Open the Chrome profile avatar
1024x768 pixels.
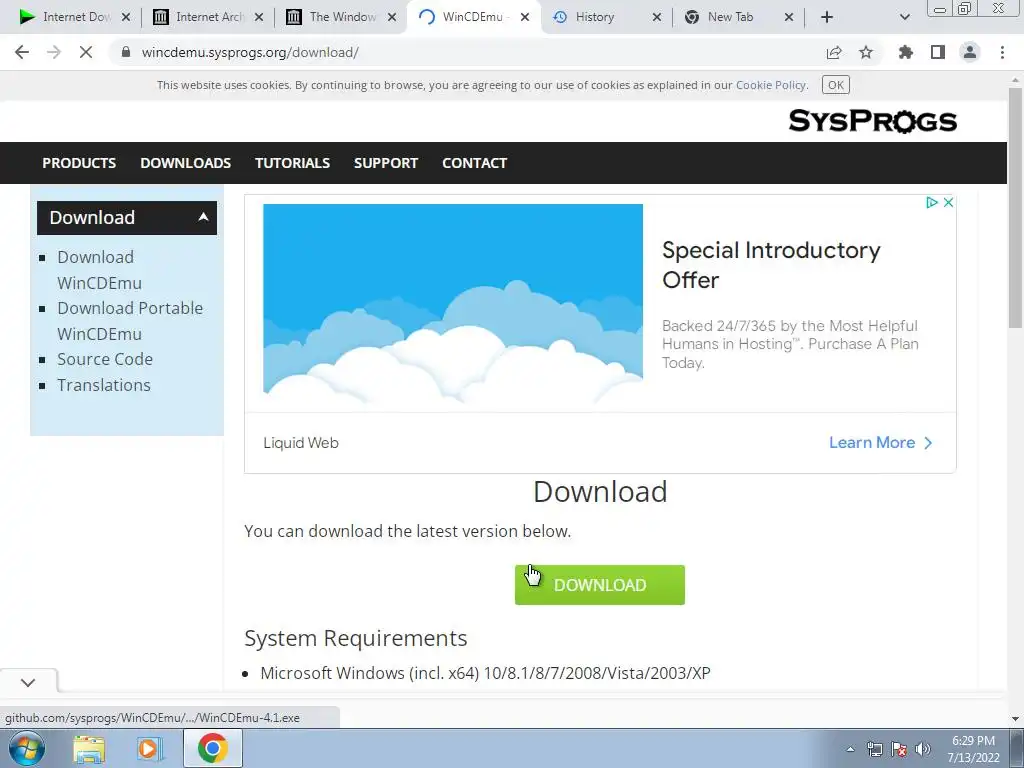970,52
